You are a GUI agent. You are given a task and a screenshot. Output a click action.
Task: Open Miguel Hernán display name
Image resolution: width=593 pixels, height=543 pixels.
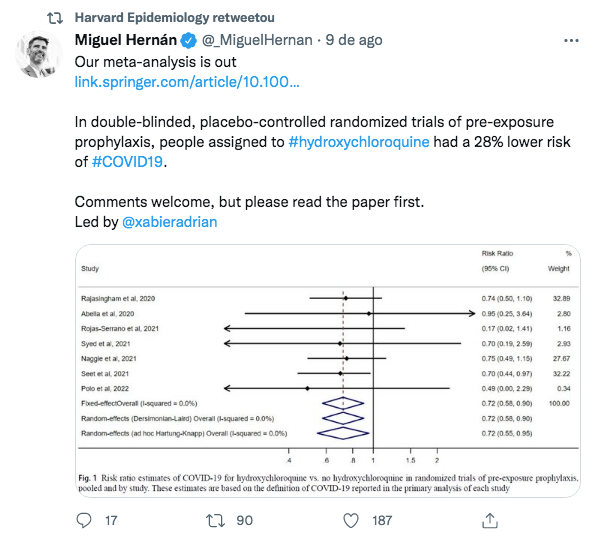126,40
